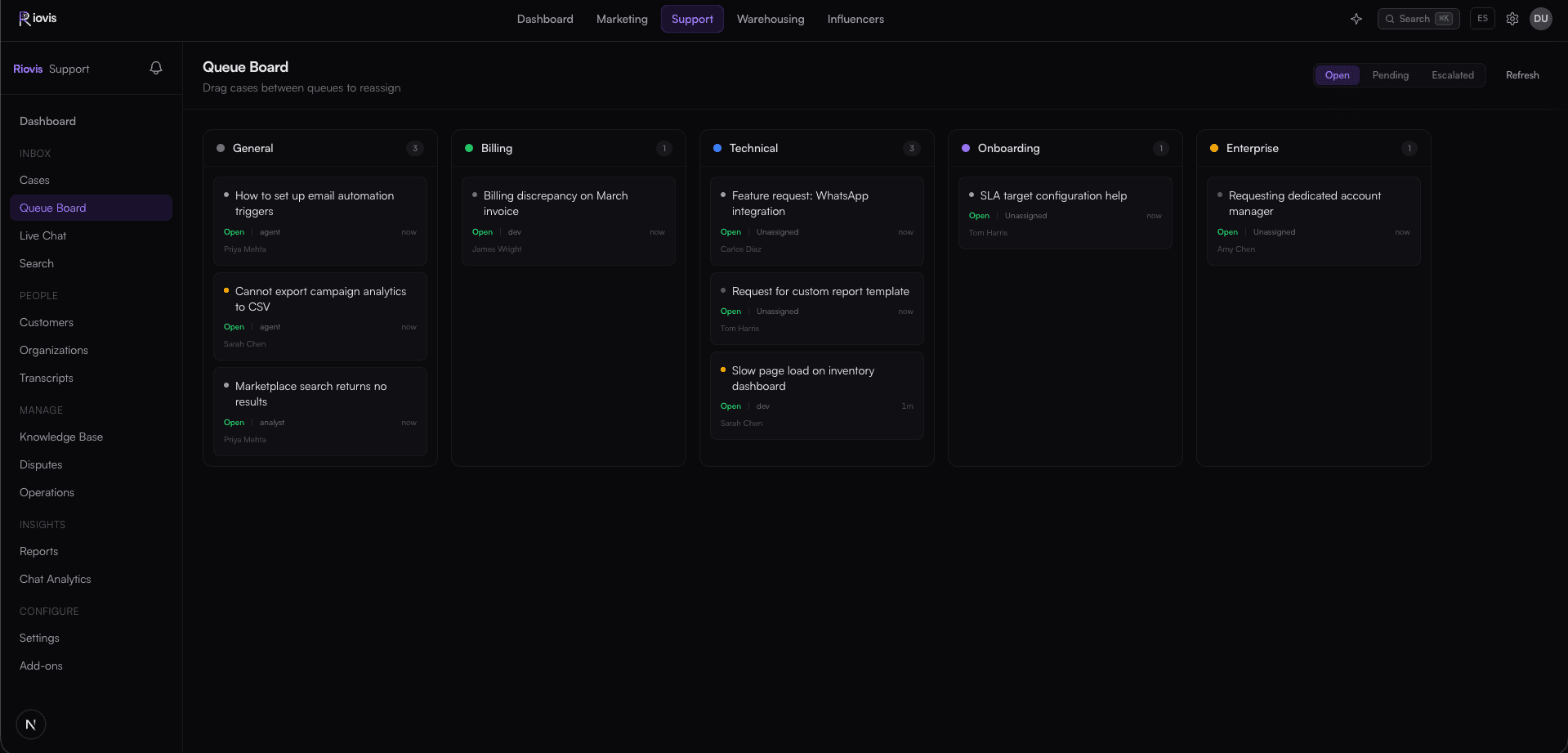Switch filter to Escalated
1568x753 pixels.
point(1453,75)
